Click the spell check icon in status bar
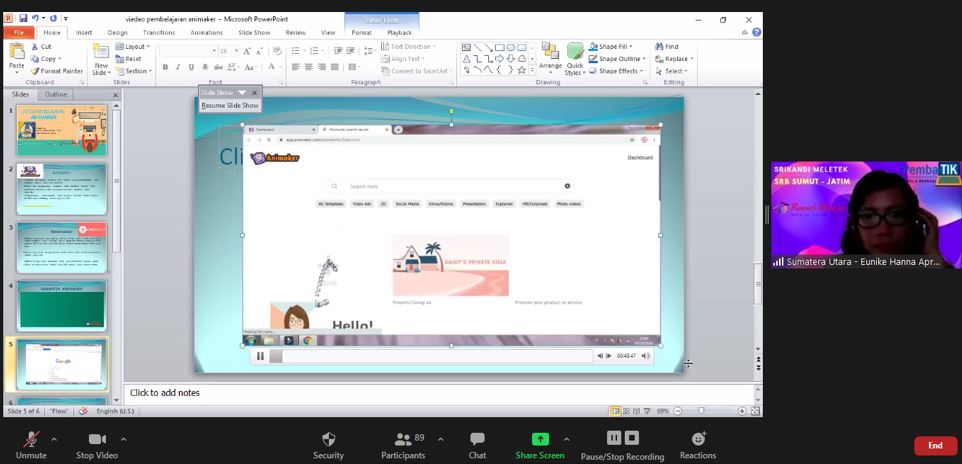This screenshot has width=962, height=464. tap(83, 411)
